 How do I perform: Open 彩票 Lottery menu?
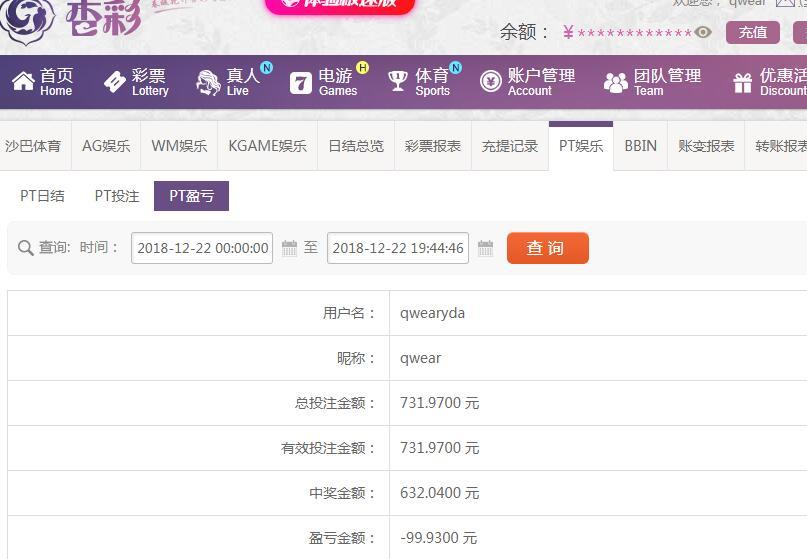click(137, 82)
